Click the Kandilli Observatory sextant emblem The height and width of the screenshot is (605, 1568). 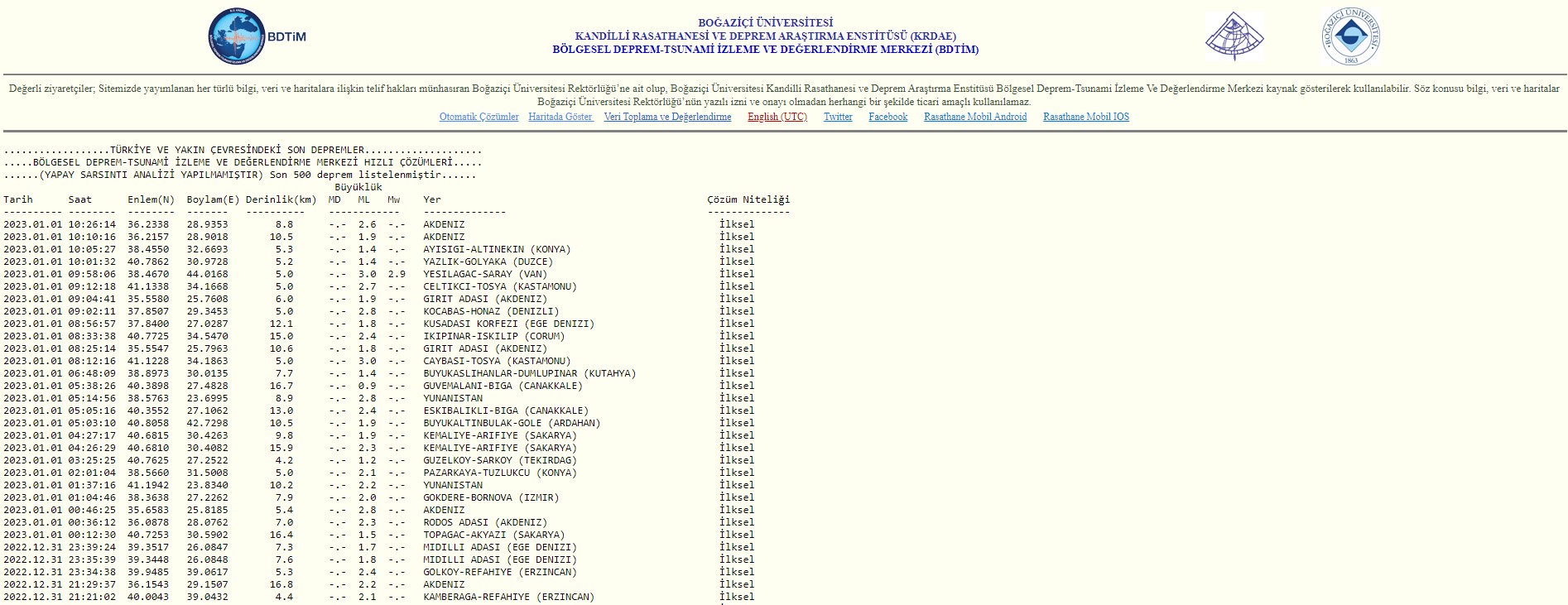click(x=1234, y=36)
